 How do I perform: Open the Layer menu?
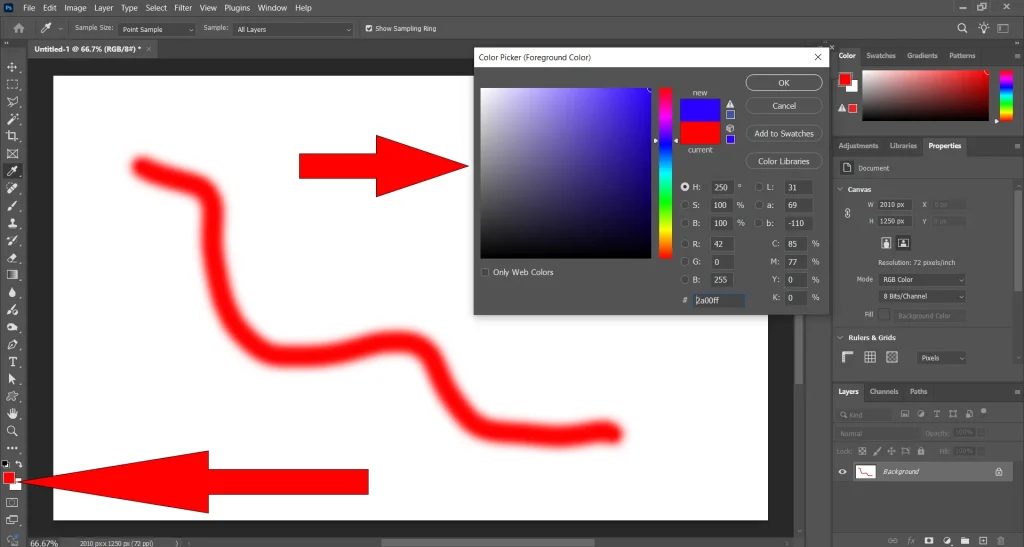click(x=103, y=8)
